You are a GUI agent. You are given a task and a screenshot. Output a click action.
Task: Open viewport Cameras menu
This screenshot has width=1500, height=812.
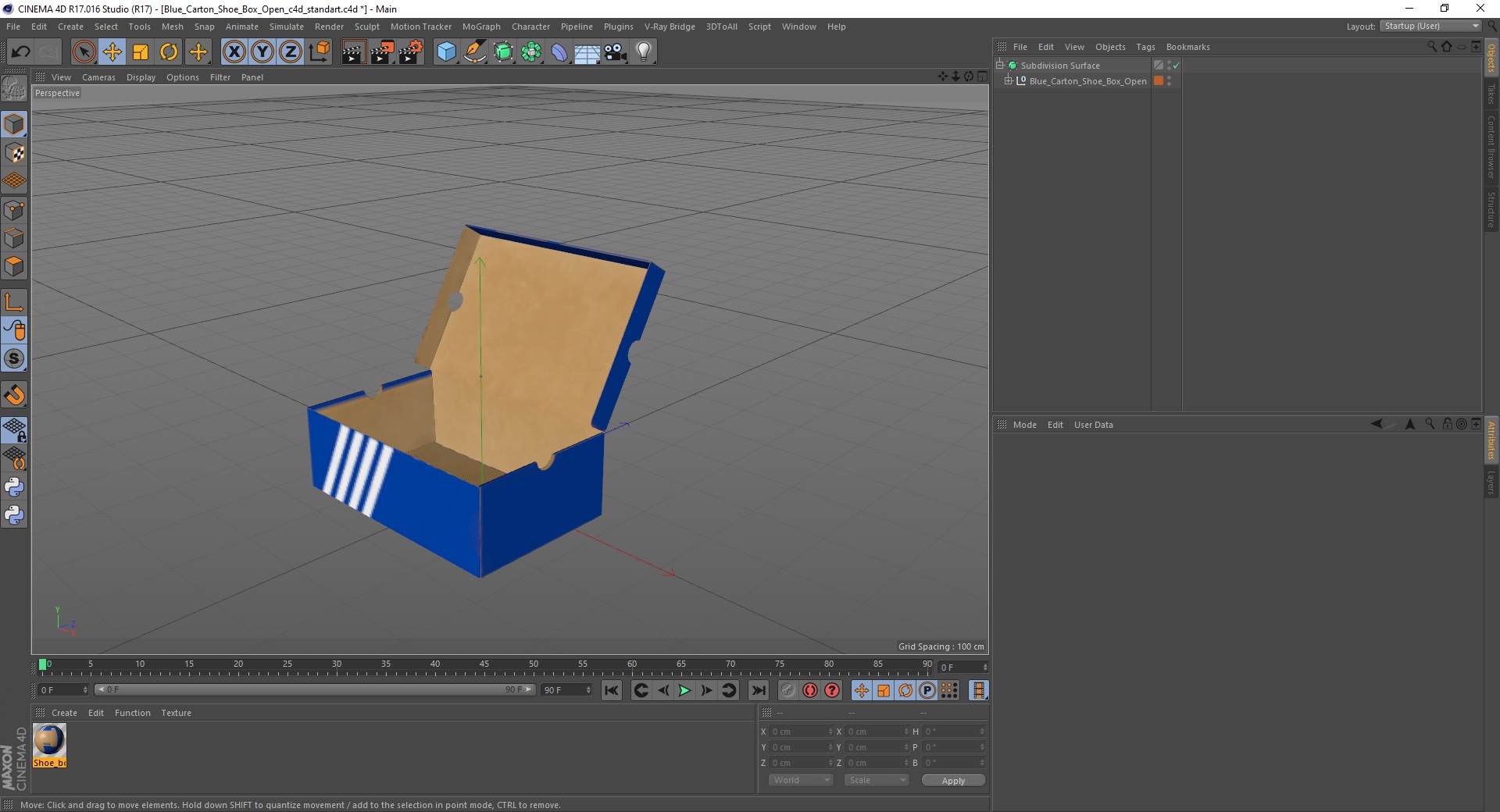pyautogui.click(x=98, y=77)
